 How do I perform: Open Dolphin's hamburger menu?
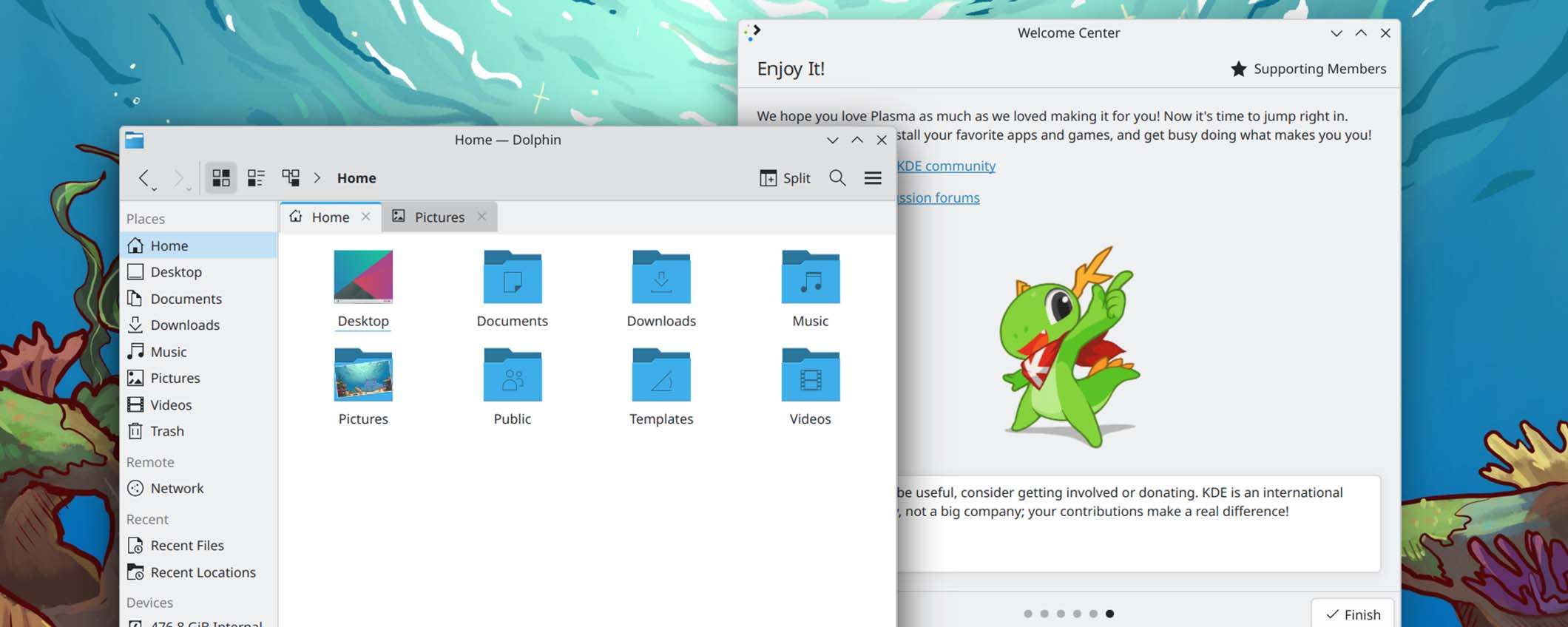pos(873,177)
